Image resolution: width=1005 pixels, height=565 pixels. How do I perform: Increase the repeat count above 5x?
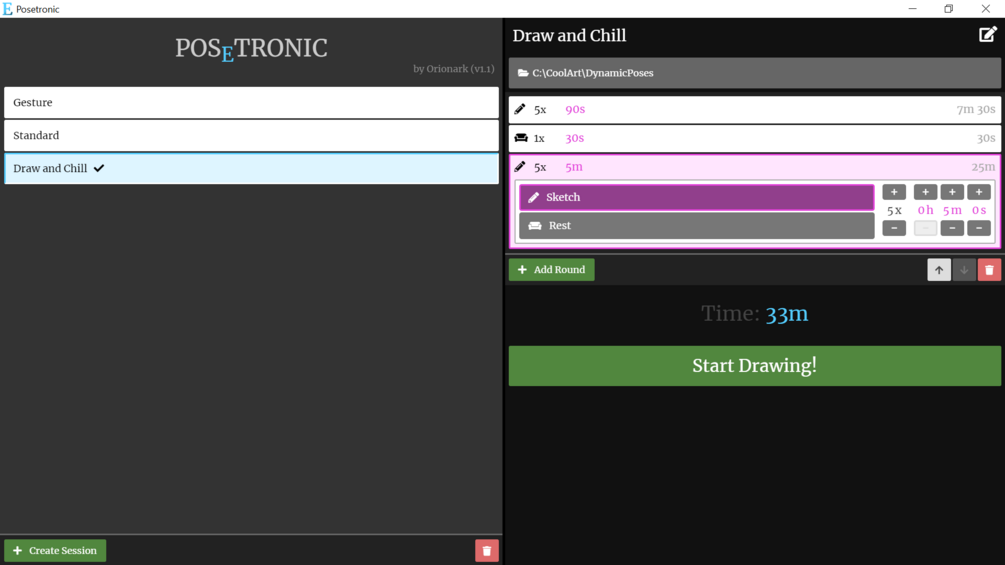[894, 192]
